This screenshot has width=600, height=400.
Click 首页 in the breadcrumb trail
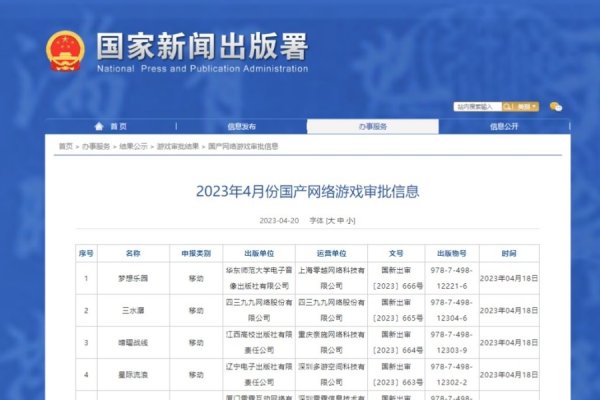coord(65,146)
